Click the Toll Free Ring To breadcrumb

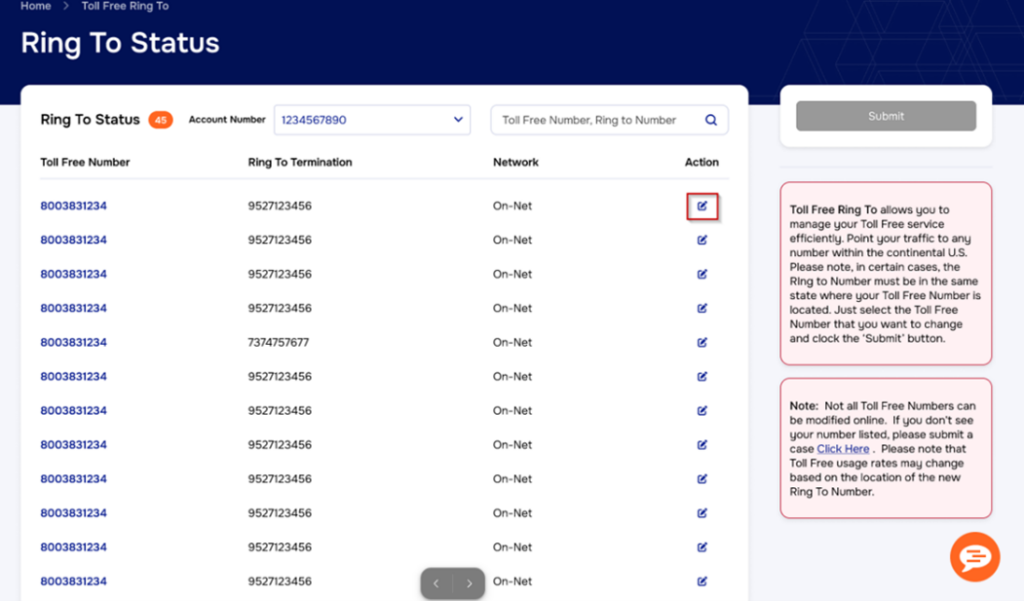pyautogui.click(x=125, y=6)
